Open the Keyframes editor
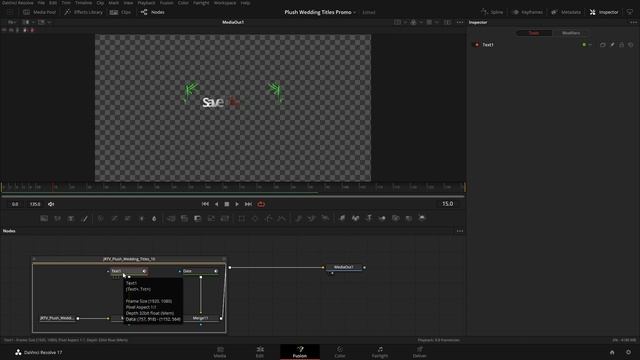Image resolution: width=640 pixels, height=360 pixels. point(528,12)
